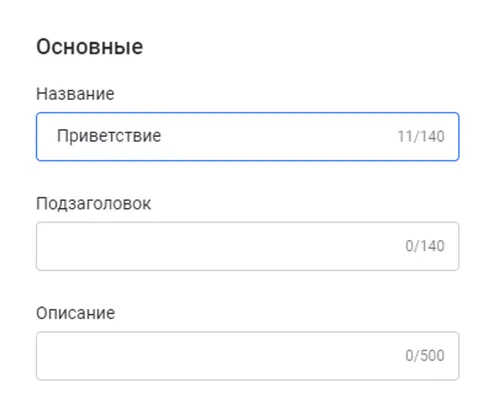Place cursor after the word Приветствие
The height and width of the screenshot is (411, 500).
(163, 136)
